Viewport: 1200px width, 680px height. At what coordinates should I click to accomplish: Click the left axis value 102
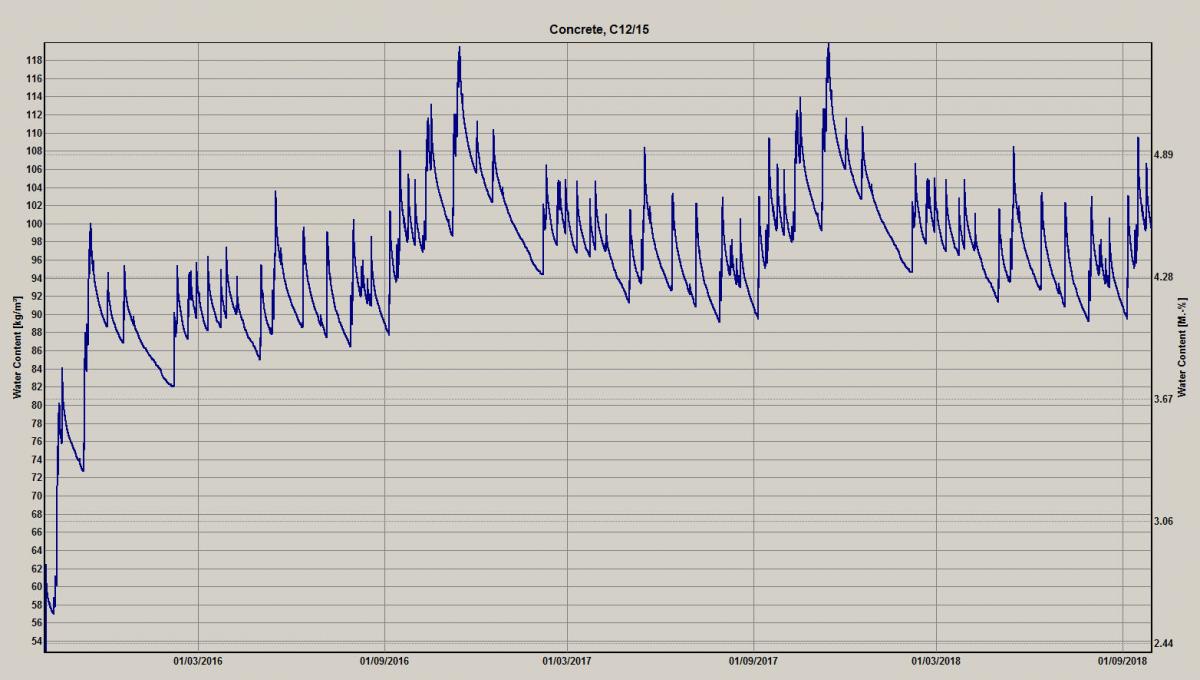[33, 205]
